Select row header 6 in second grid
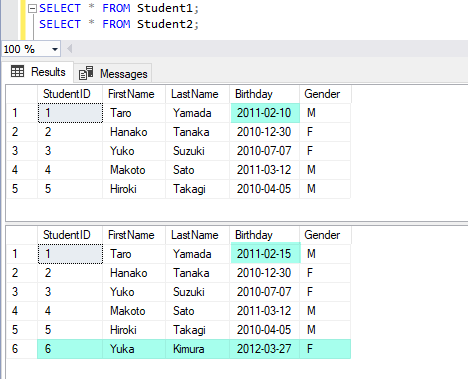 pos(22,349)
